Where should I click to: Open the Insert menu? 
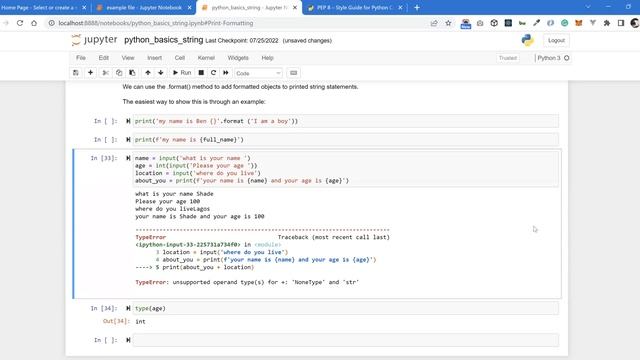tap(154, 58)
